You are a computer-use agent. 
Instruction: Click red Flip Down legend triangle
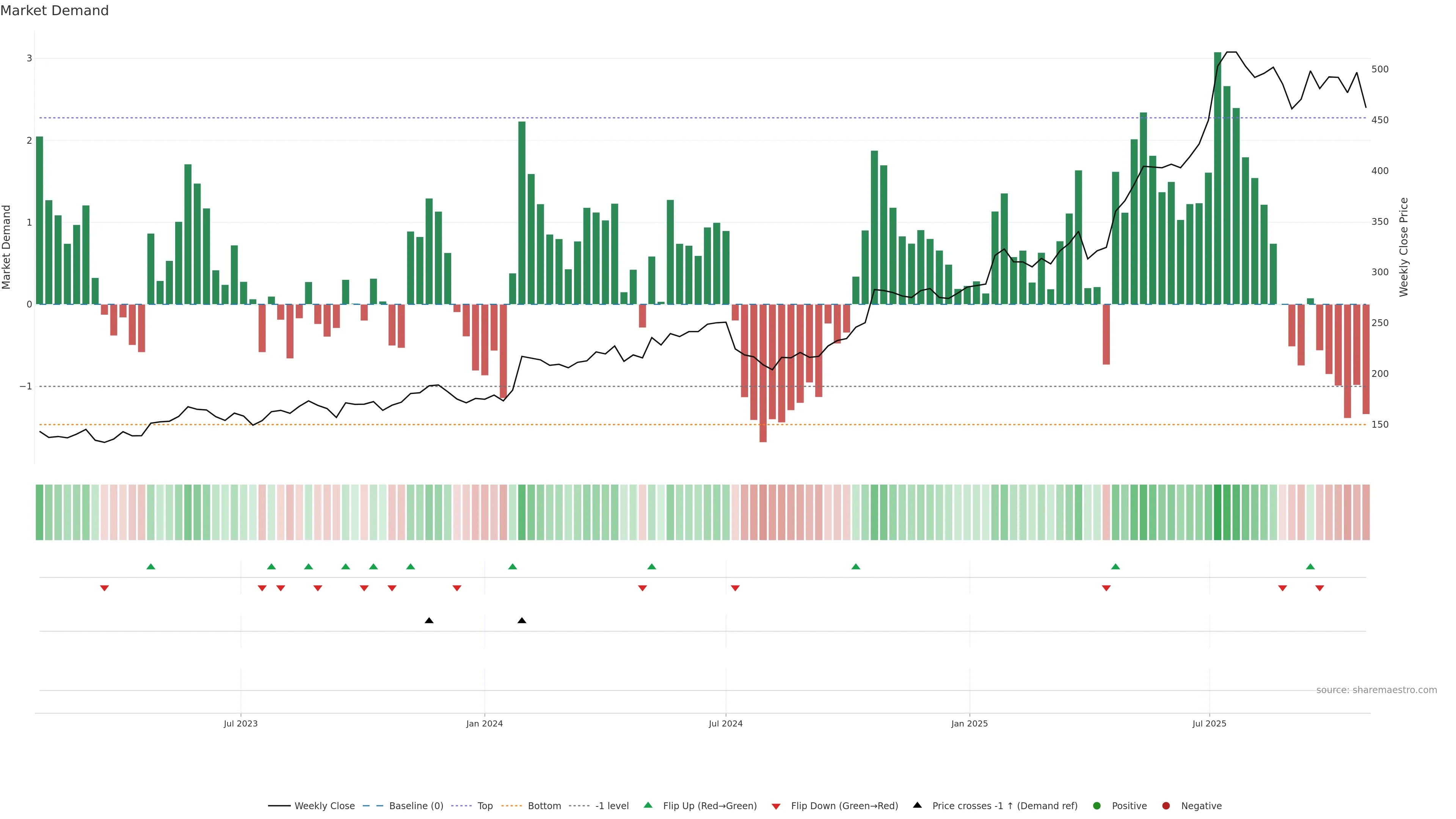[x=776, y=806]
